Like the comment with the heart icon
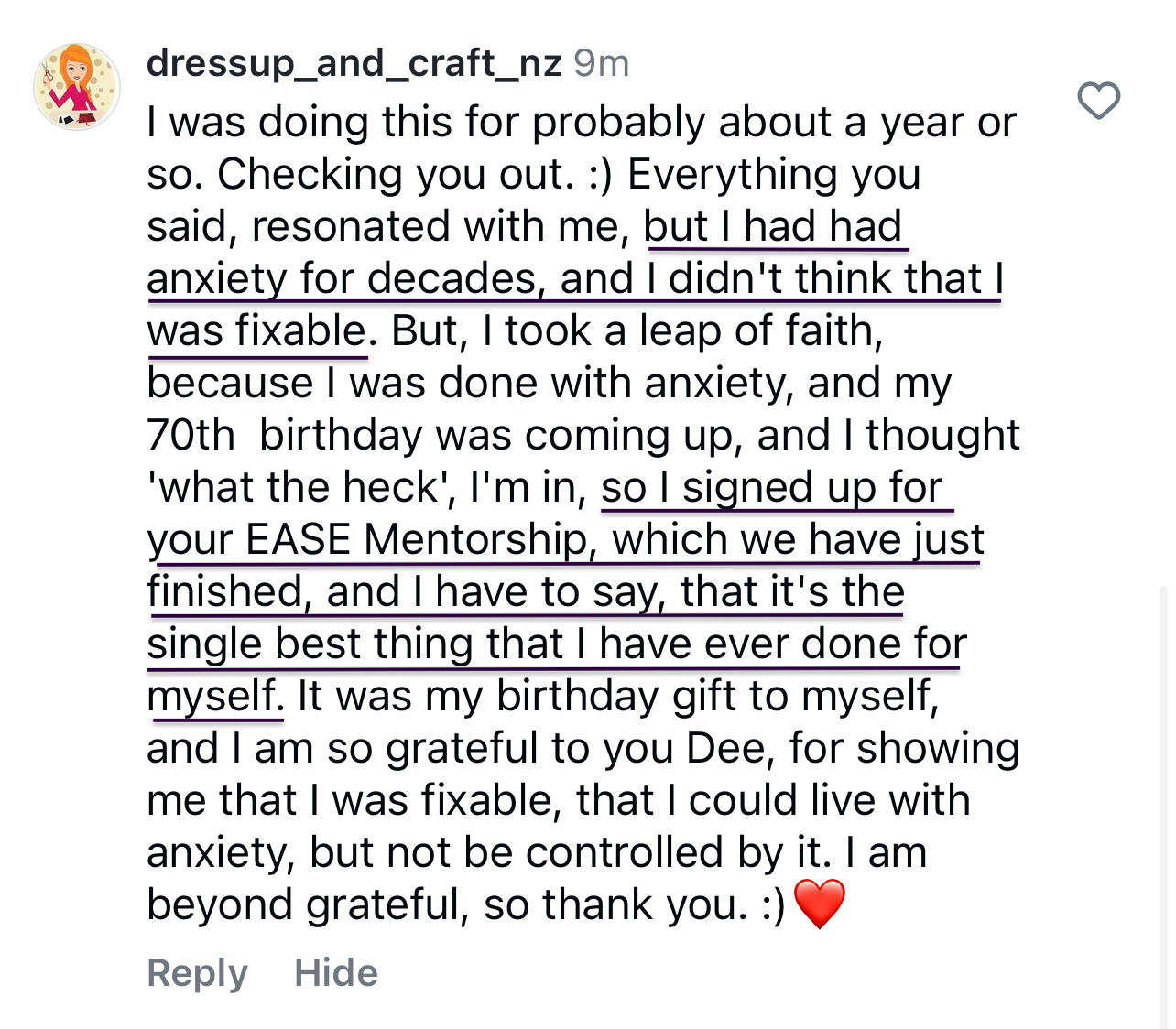The image size is (1176, 1029). [x=1098, y=101]
